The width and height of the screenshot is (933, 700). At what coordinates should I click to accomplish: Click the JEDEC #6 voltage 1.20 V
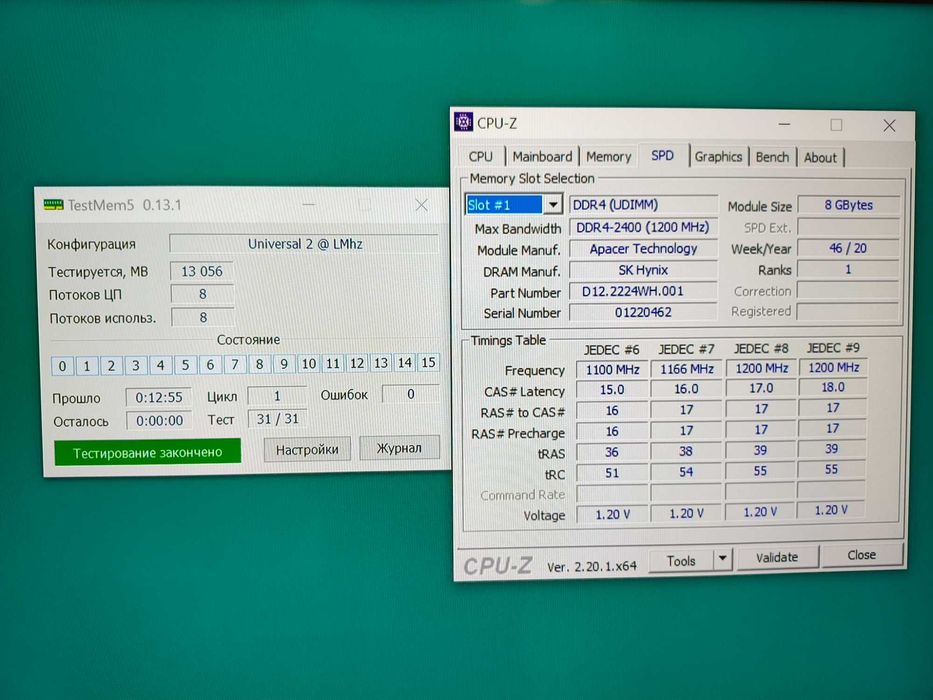point(612,514)
